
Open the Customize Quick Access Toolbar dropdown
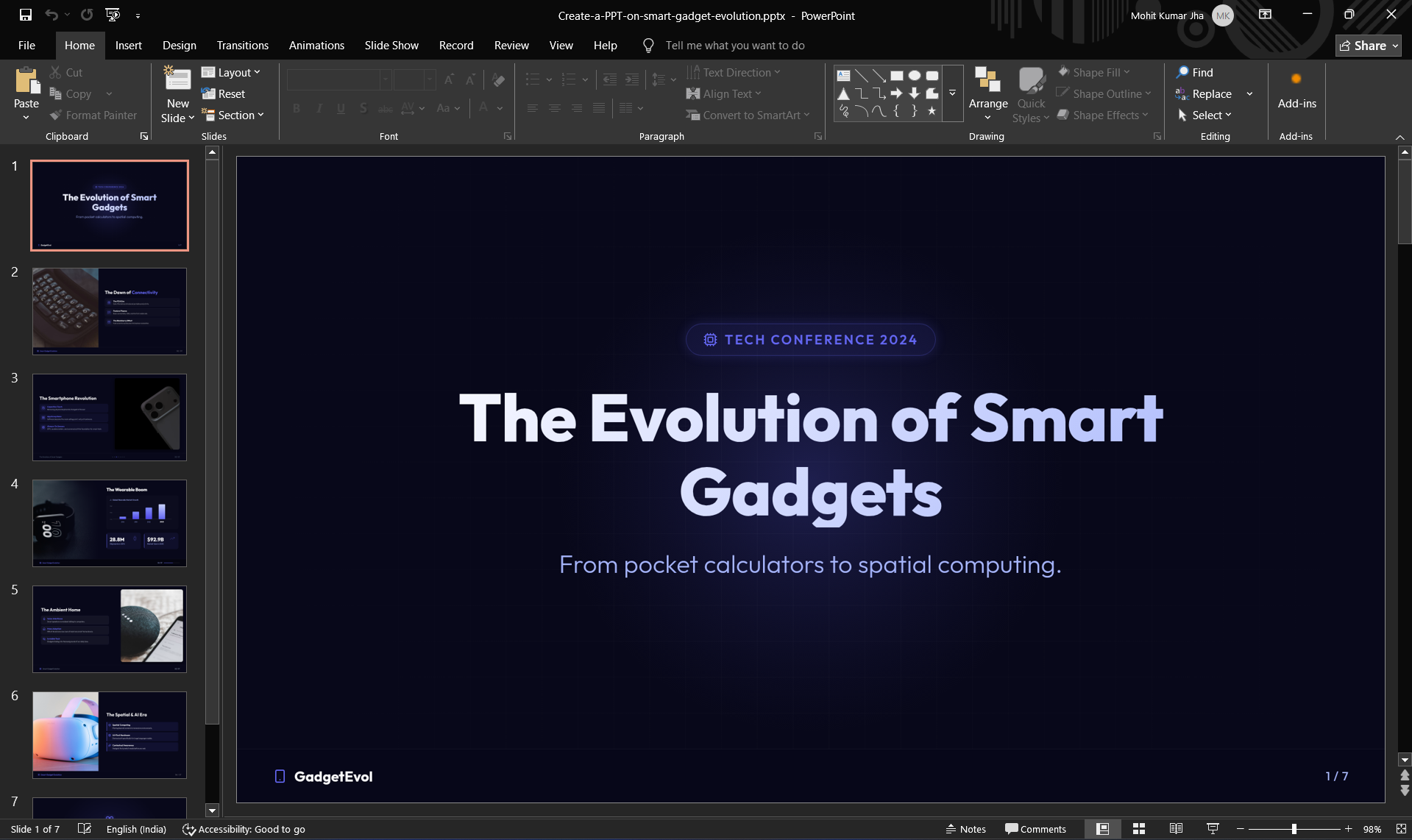(138, 15)
